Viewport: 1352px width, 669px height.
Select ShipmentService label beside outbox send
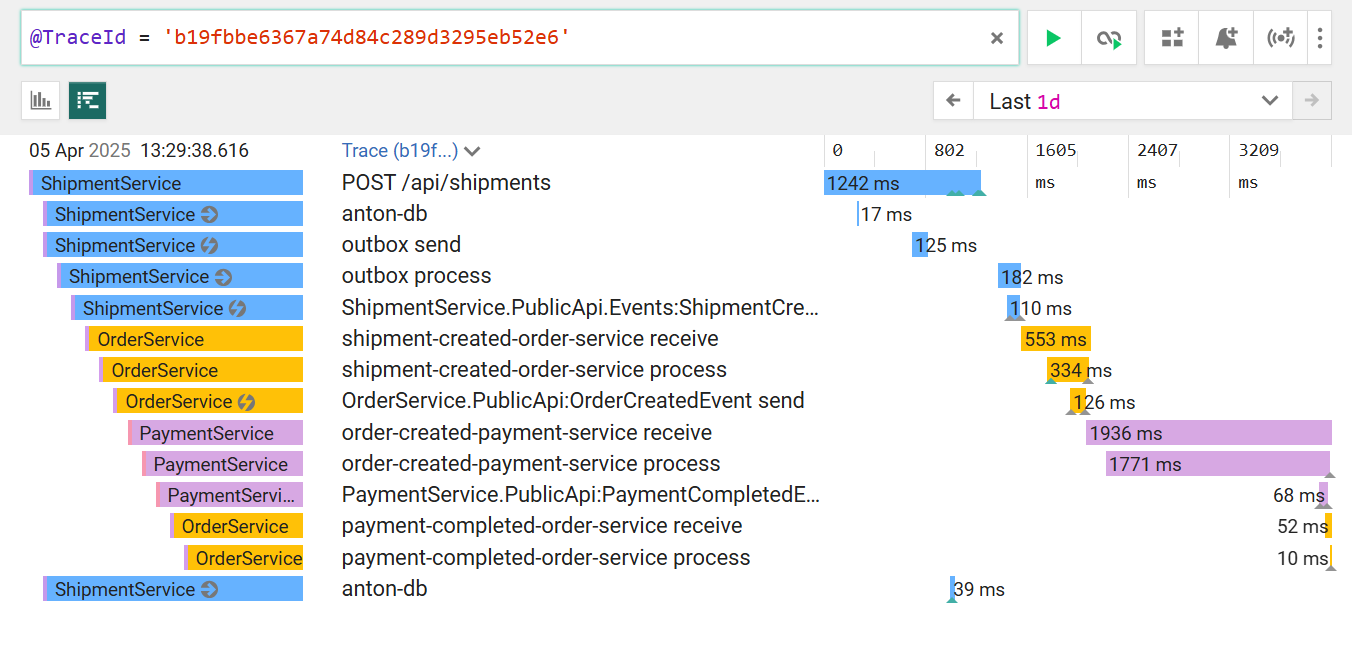click(173, 245)
